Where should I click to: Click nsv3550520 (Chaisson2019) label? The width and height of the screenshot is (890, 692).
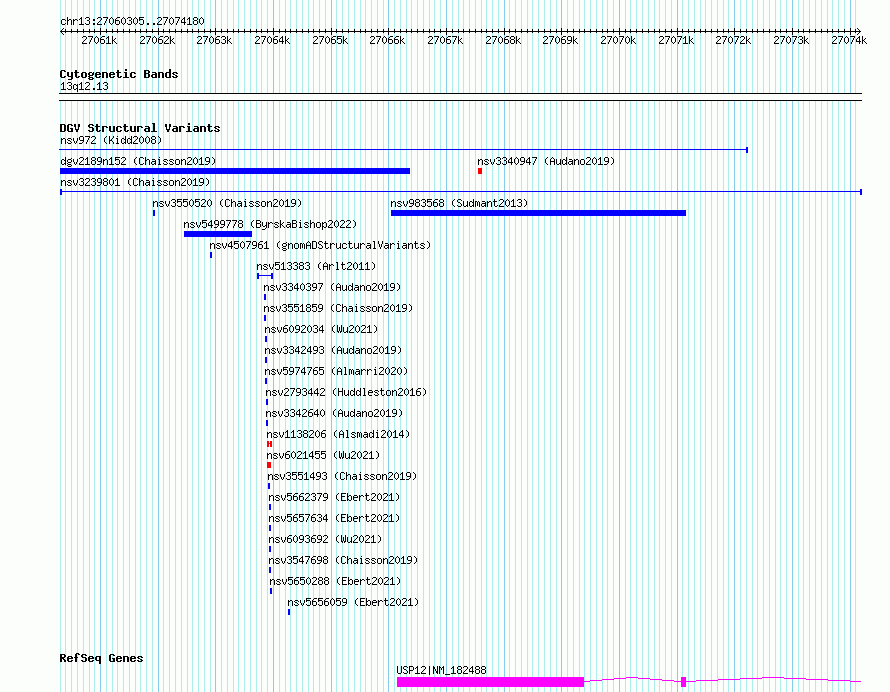pyautogui.click(x=227, y=203)
